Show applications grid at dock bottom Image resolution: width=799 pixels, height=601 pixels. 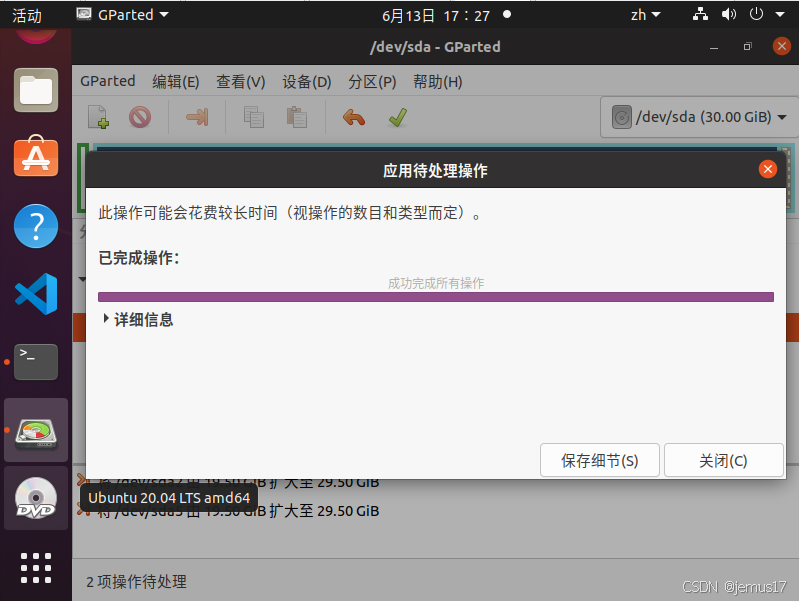36,567
